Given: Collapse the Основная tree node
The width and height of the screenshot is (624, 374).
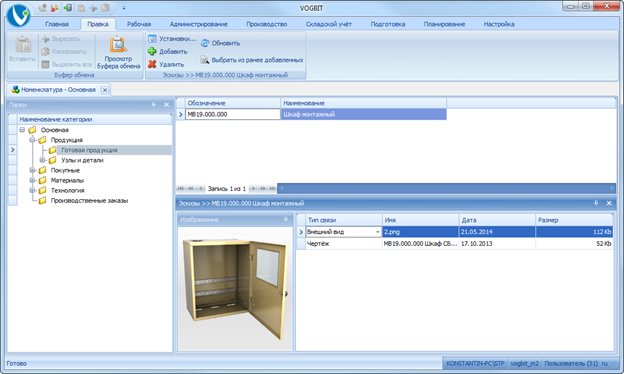Looking at the screenshot, I should point(22,130).
